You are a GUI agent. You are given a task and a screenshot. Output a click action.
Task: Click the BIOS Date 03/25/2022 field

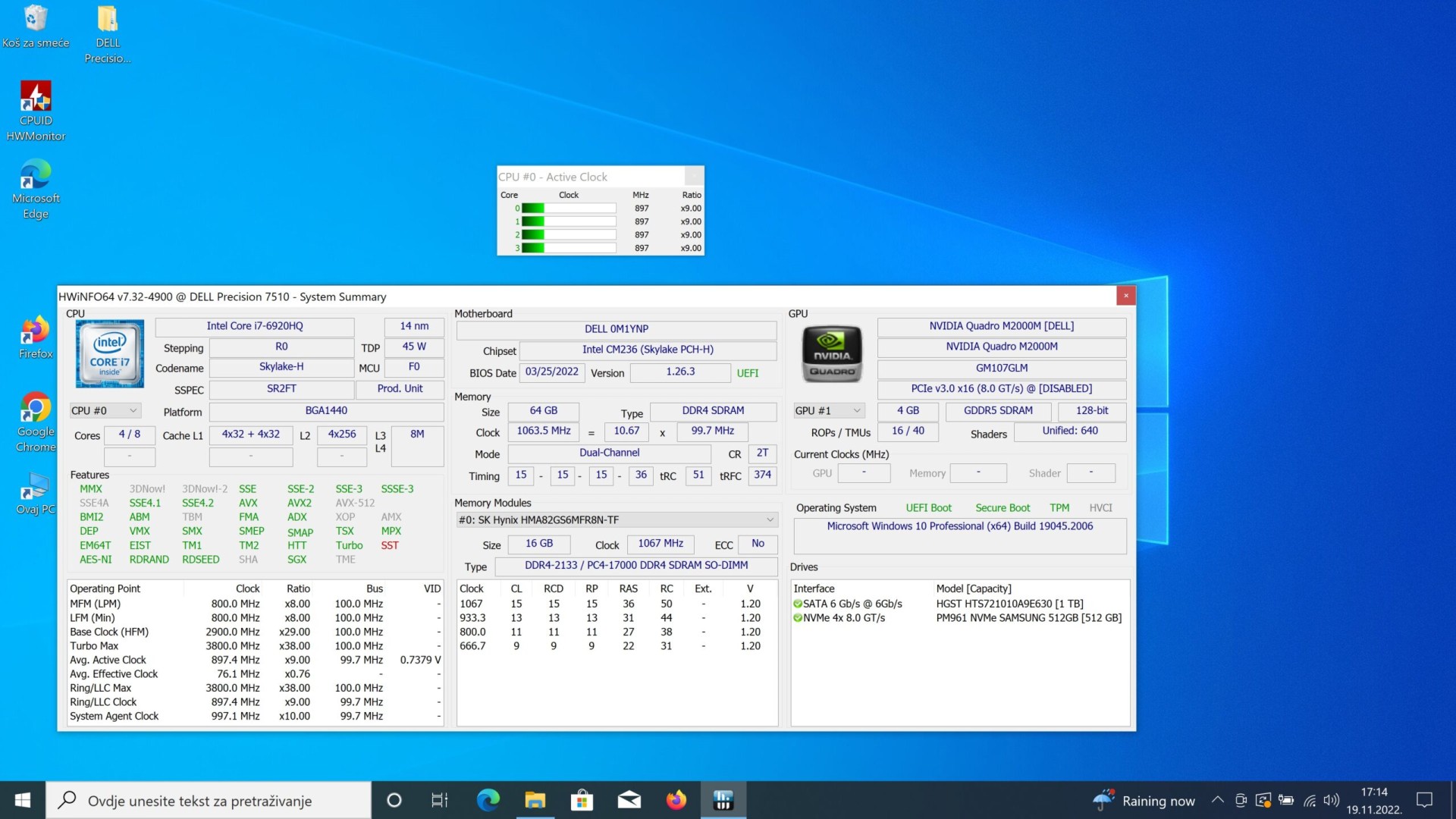[551, 372]
